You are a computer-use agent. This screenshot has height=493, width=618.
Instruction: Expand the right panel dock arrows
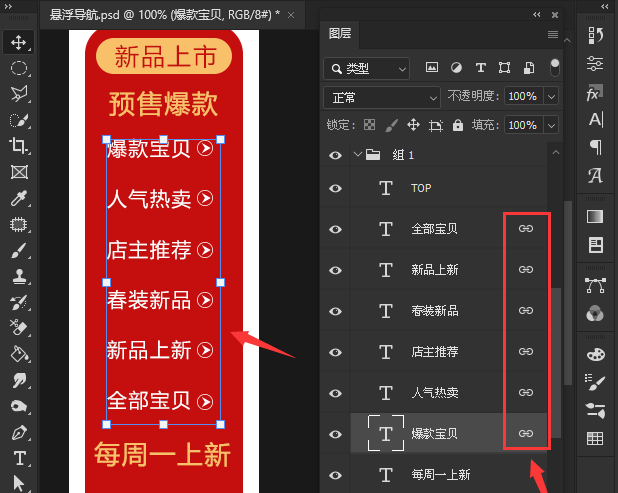604,6
